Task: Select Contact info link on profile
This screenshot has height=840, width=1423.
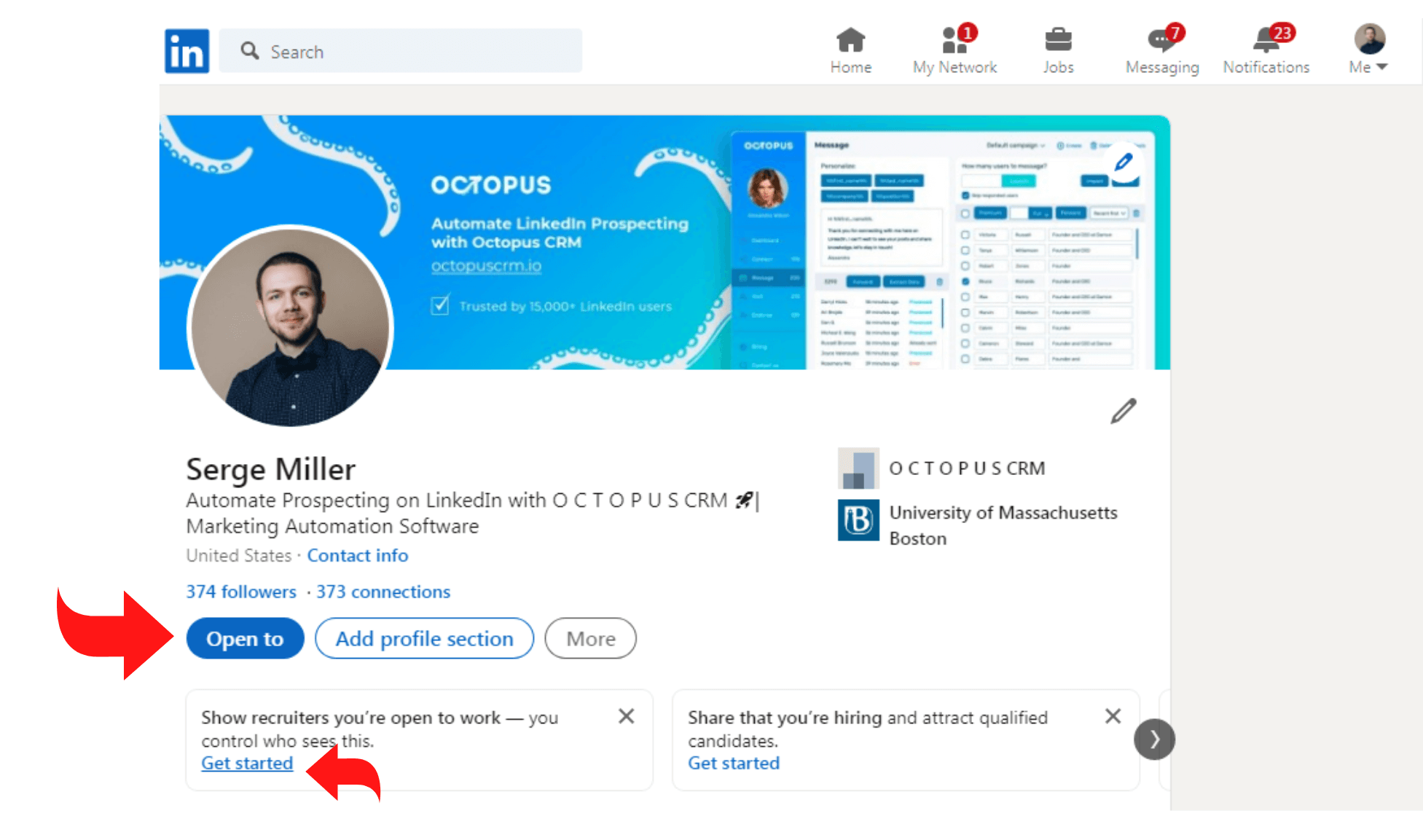Action: coord(357,556)
